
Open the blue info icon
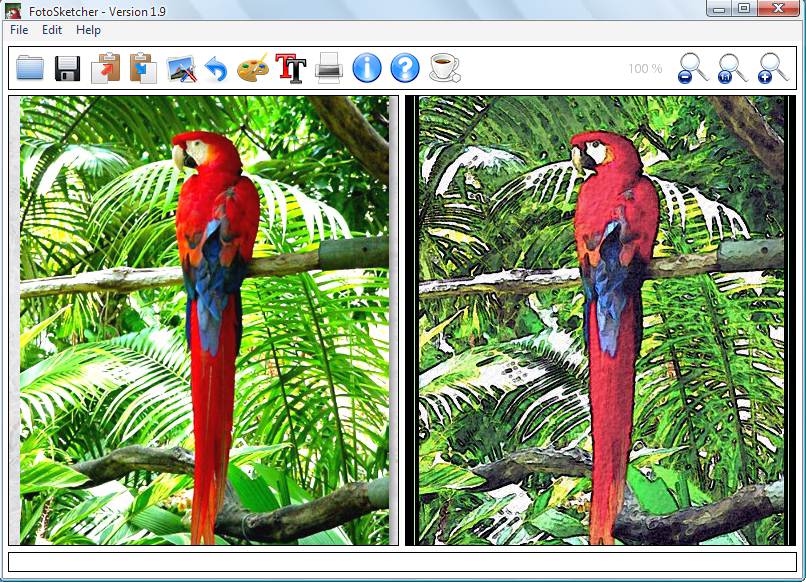[x=367, y=67]
